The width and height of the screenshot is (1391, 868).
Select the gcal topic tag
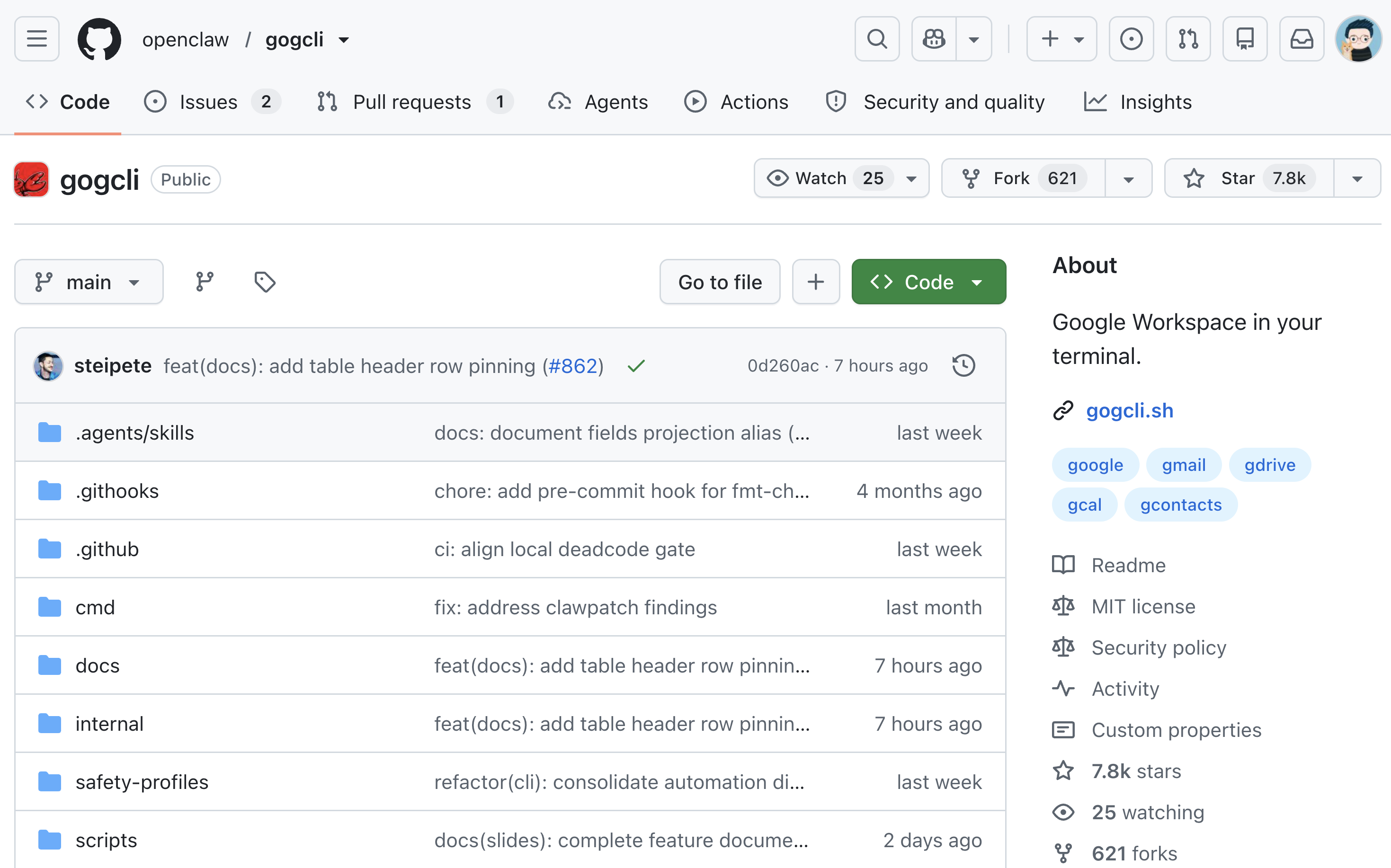1084,505
